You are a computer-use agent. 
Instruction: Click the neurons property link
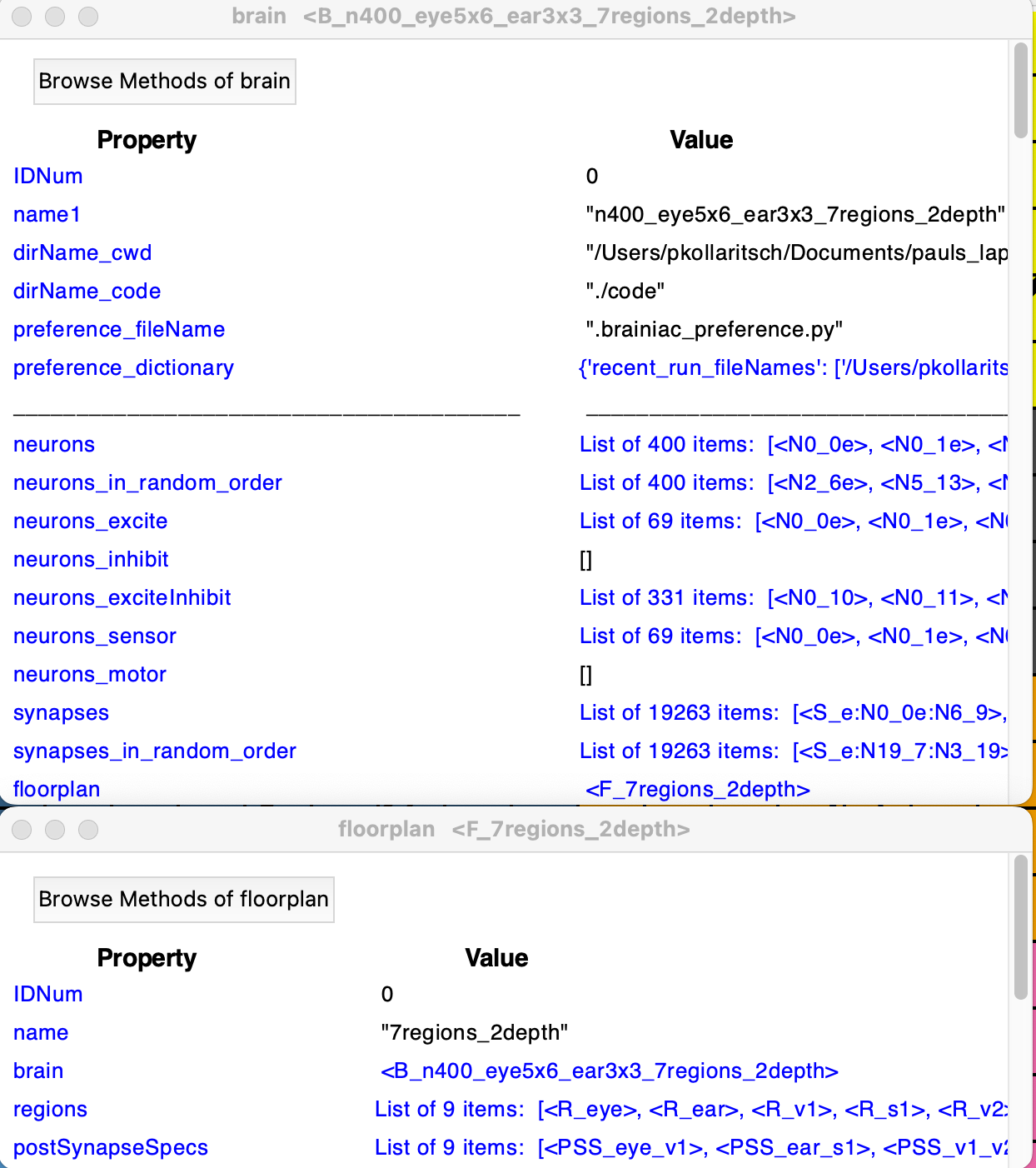click(x=54, y=444)
